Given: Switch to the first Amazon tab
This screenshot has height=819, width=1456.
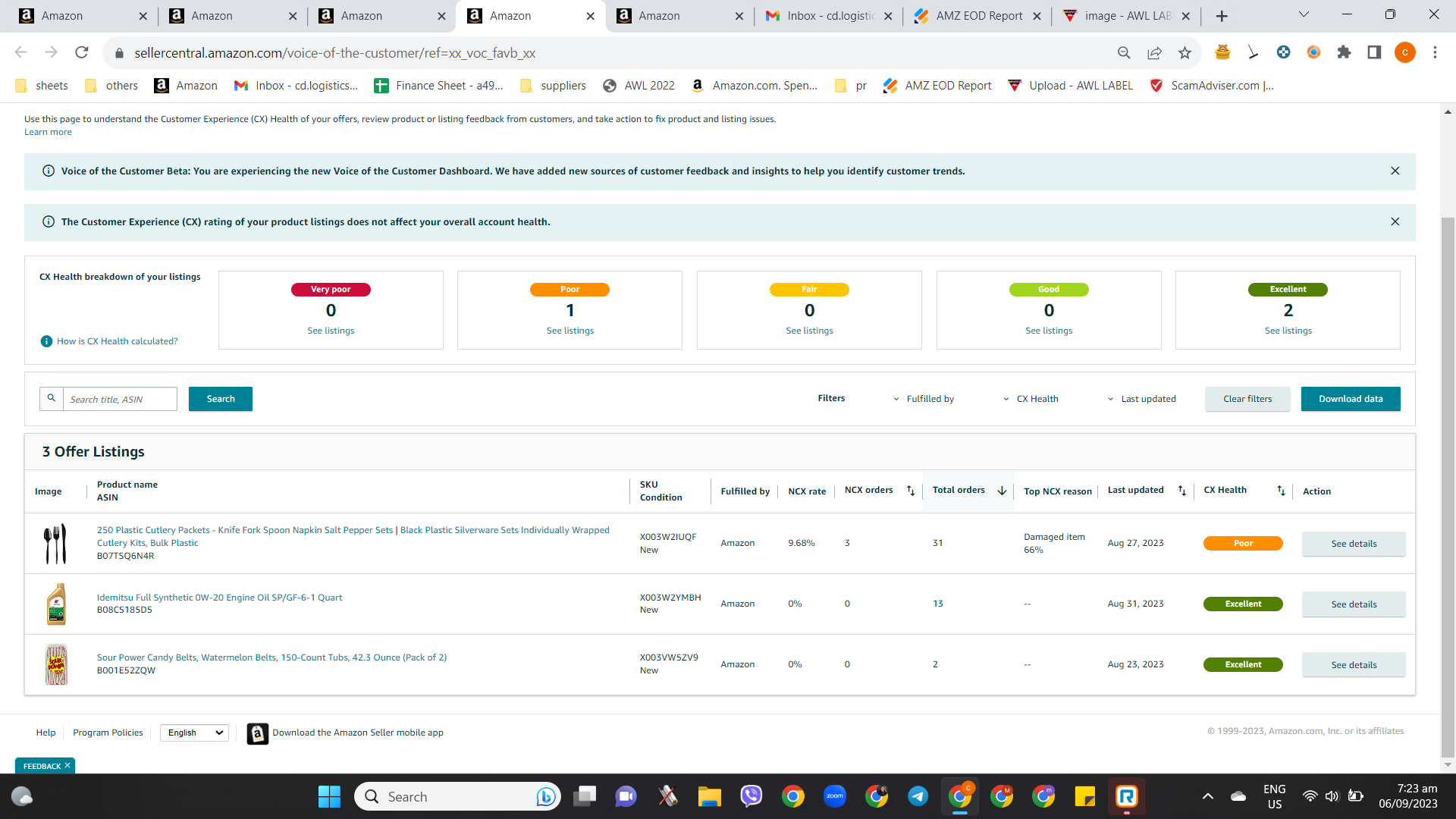Looking at the screenshot, I should (83, 16).
